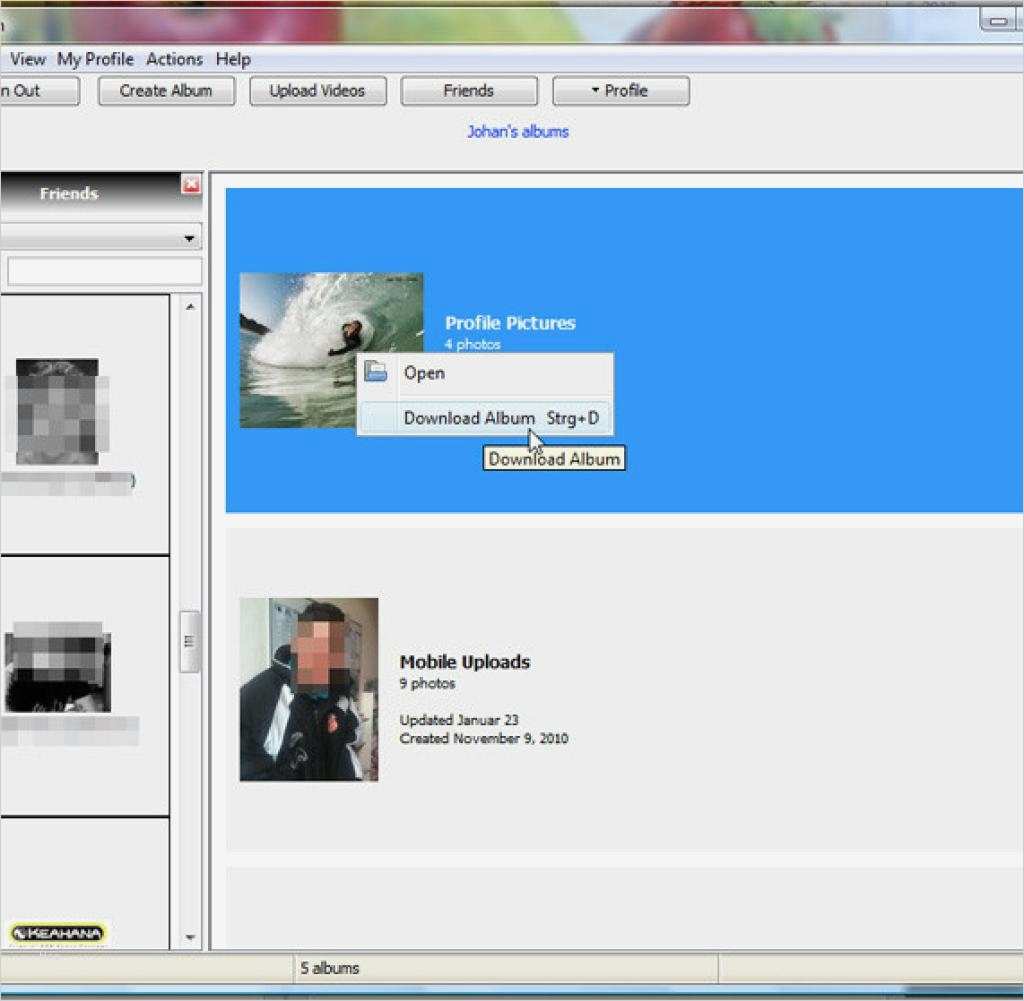Click the friends list scroll down arrow

(x=190, y=938)
